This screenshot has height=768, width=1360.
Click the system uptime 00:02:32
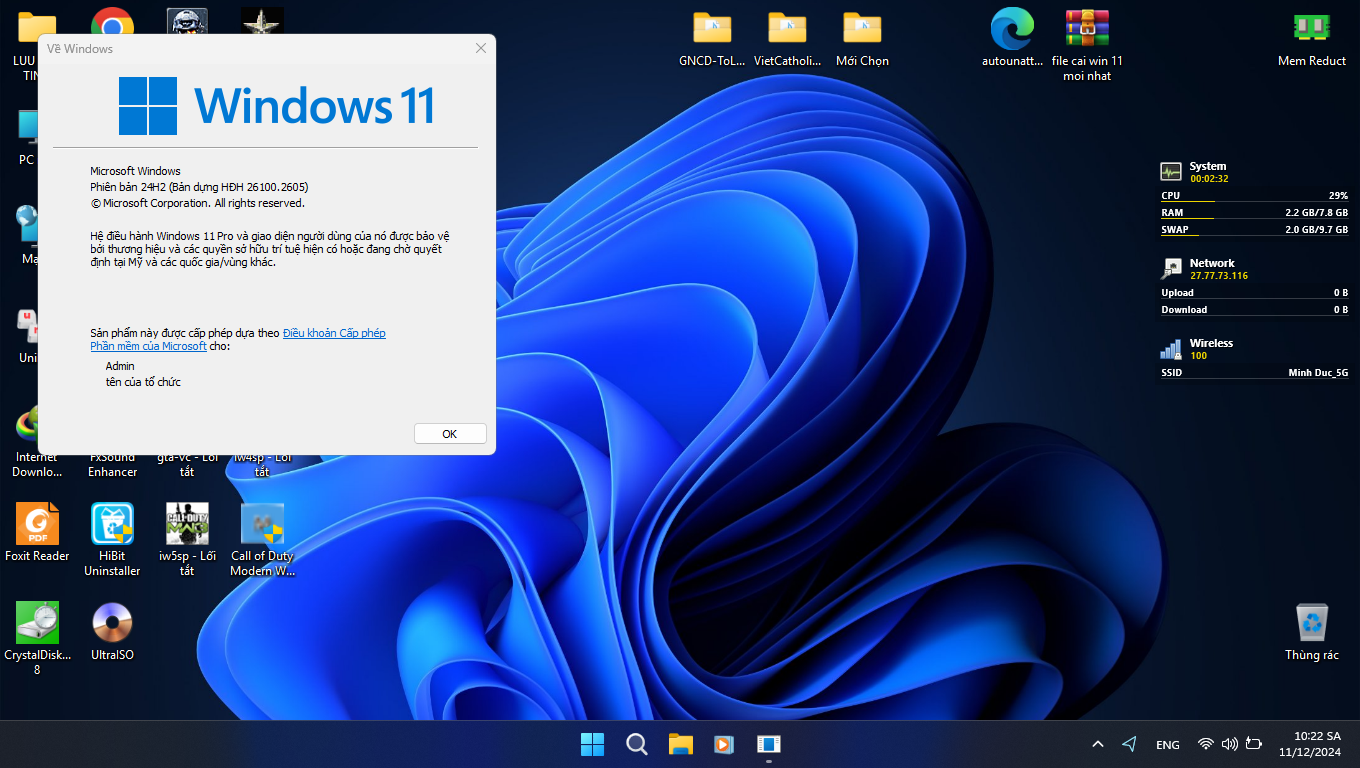(1209, 179)
